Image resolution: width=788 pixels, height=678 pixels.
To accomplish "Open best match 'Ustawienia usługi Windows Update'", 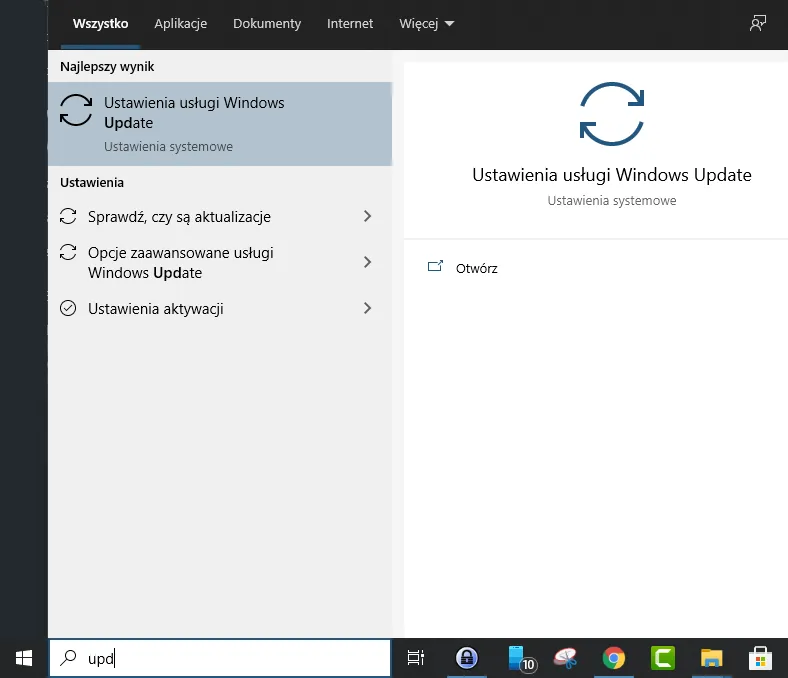I will tap(220, 124).
